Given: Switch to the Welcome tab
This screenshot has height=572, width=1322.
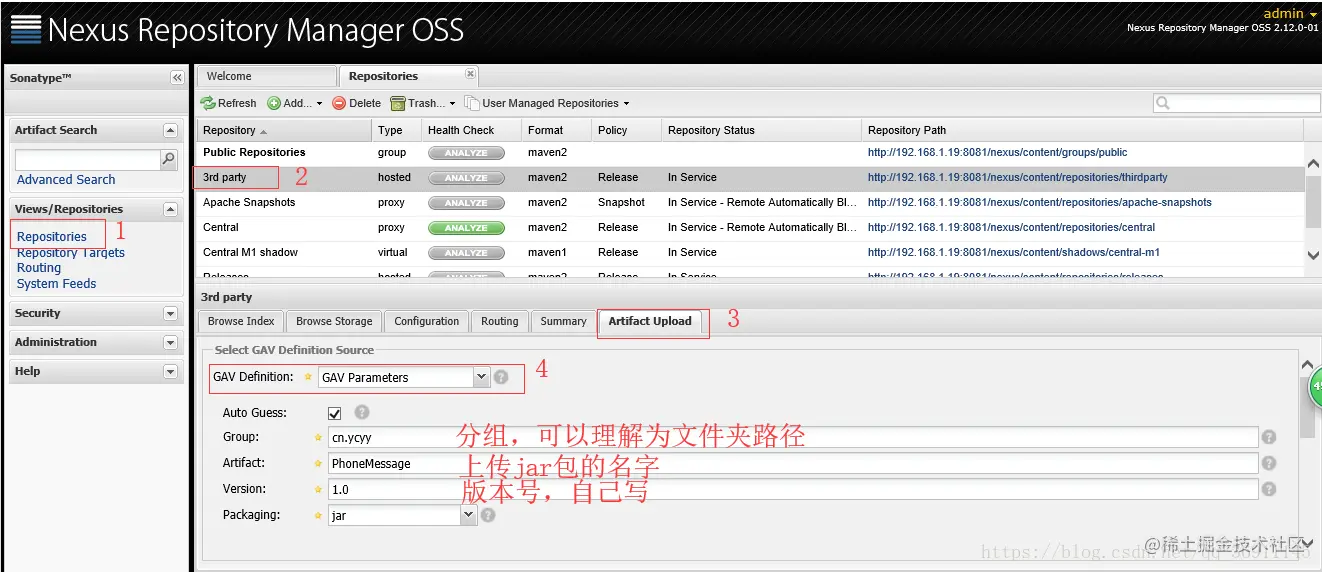Looking at the screenshot, I should click(x=266, y=76).
